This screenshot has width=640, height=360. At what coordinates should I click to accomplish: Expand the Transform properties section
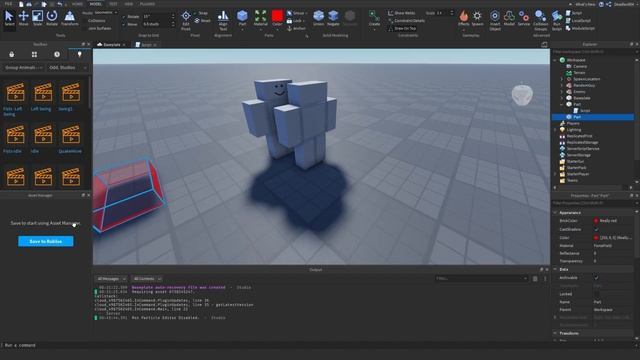tap(555, 333)
